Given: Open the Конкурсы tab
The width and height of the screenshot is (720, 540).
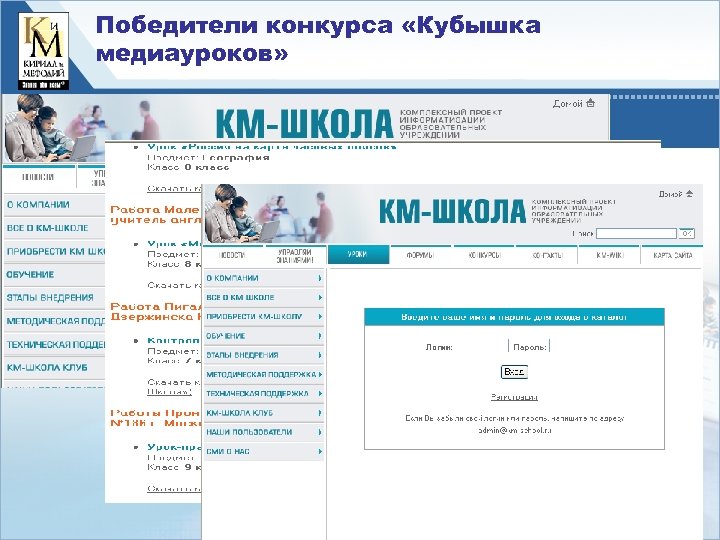Looking at the screenshot, I should click(484, 255).
